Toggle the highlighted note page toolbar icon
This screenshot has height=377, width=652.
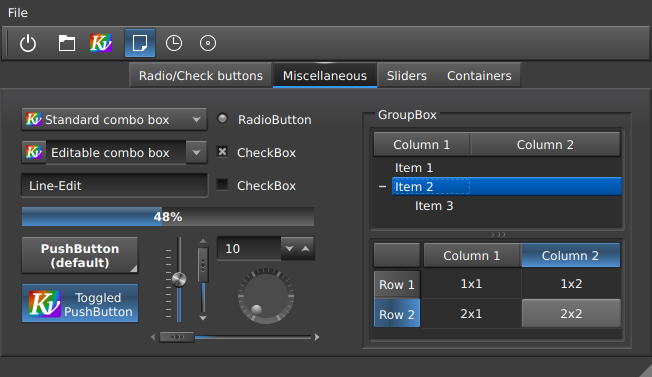[140, 43]
